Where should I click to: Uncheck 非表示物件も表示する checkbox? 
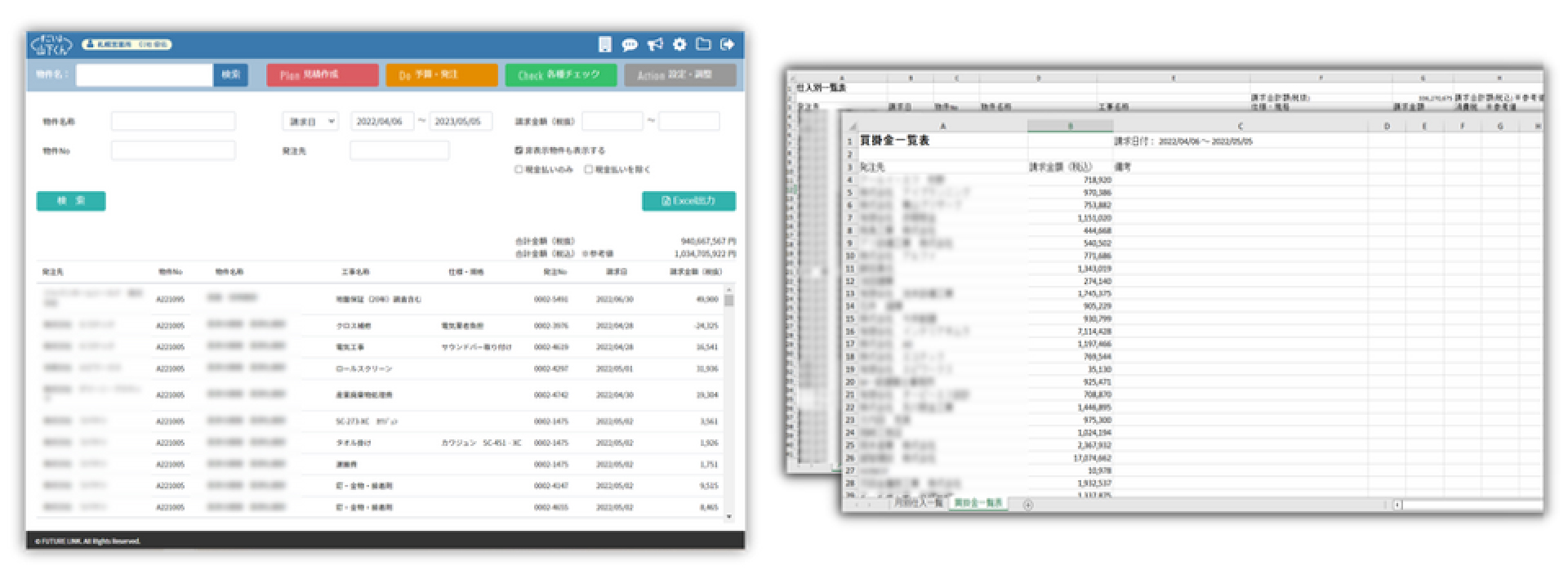tap(519, 150)
